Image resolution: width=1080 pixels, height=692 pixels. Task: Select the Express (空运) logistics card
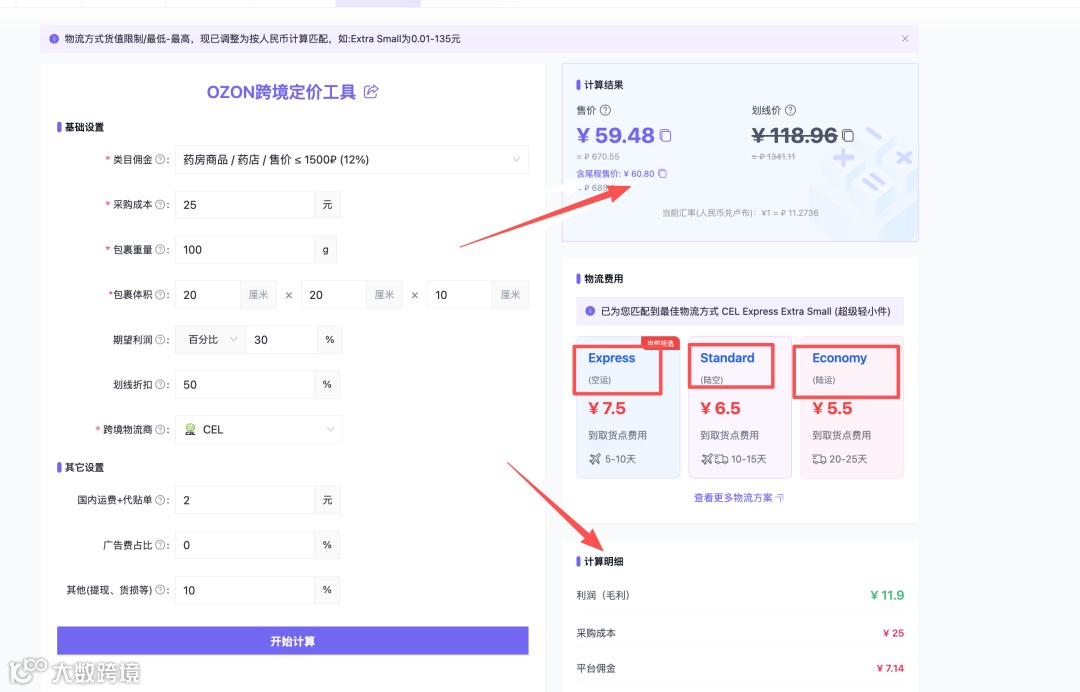click(628, 408)
